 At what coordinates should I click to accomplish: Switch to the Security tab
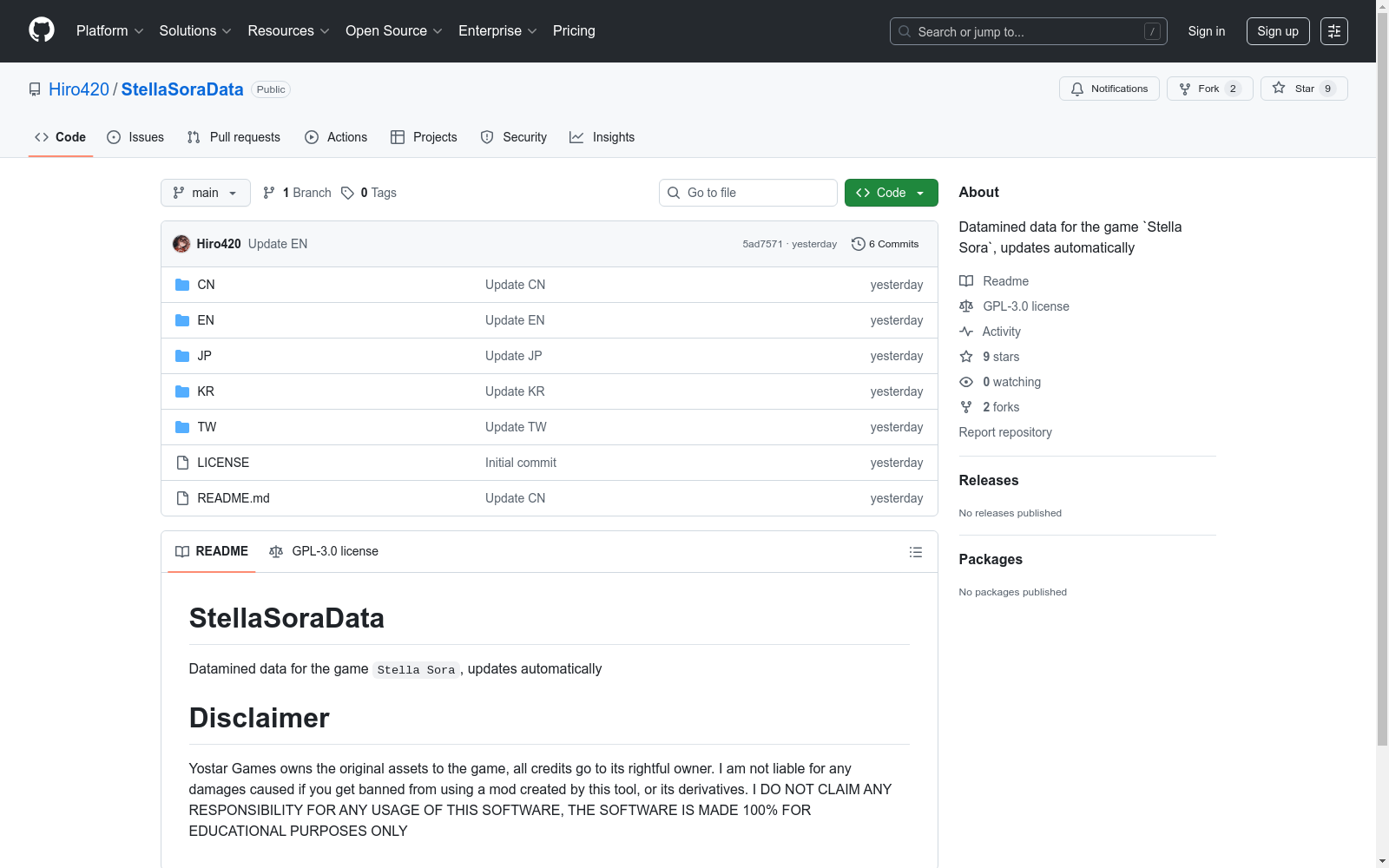514,137
